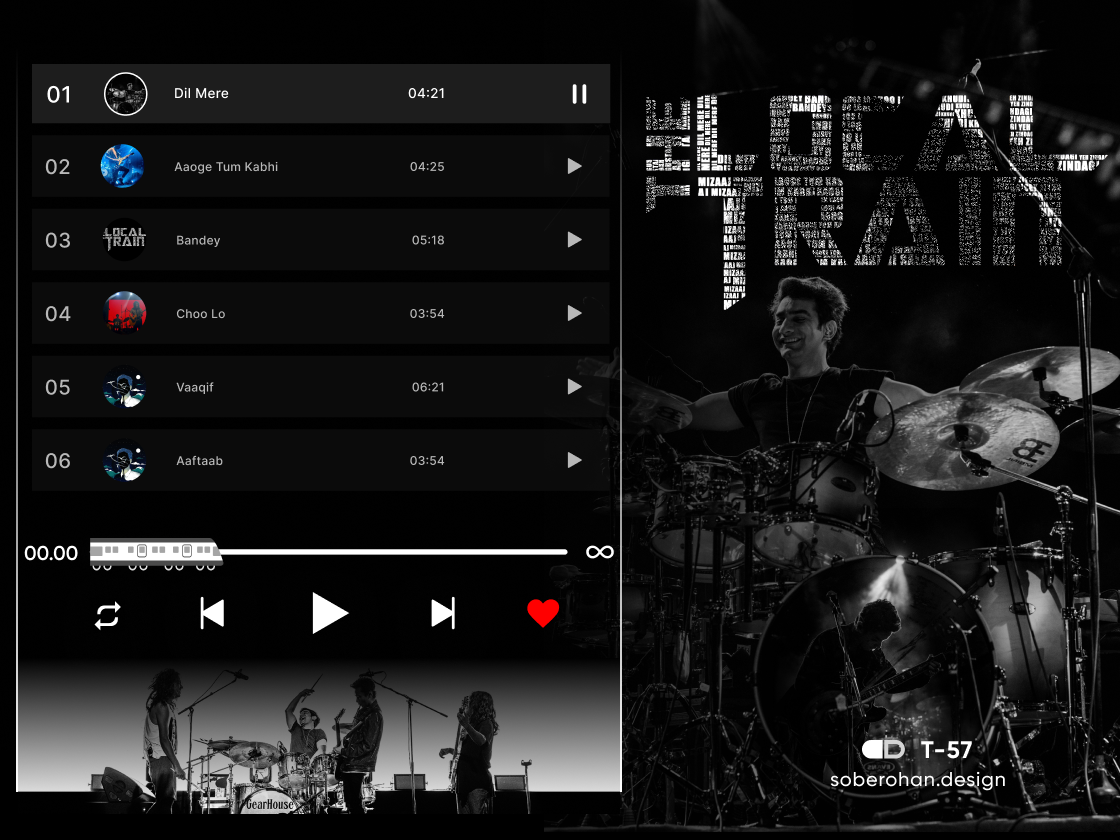Click the infinity loop icon

click(x=600, y=552)
